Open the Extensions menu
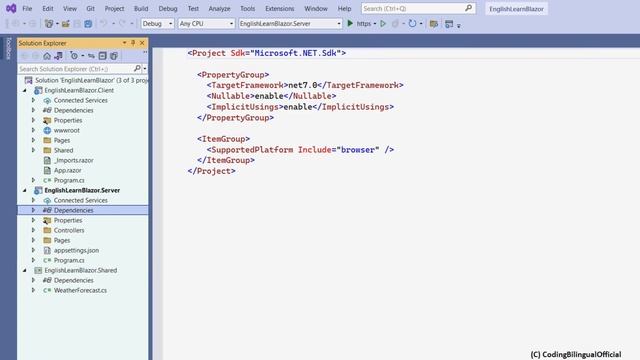 pos(280,8)
